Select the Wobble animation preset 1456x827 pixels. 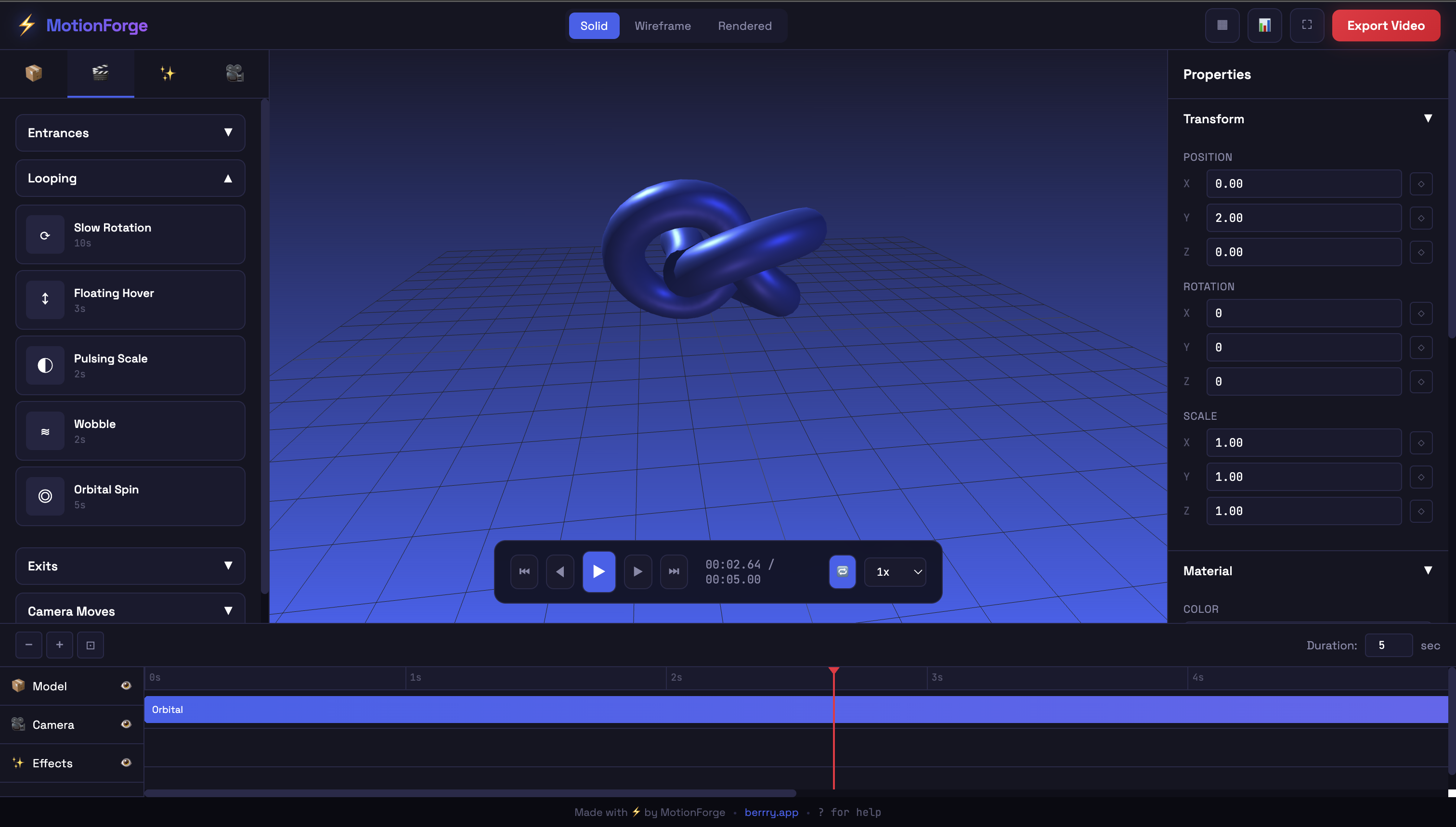pyautogui.click(x=130, y=430)
